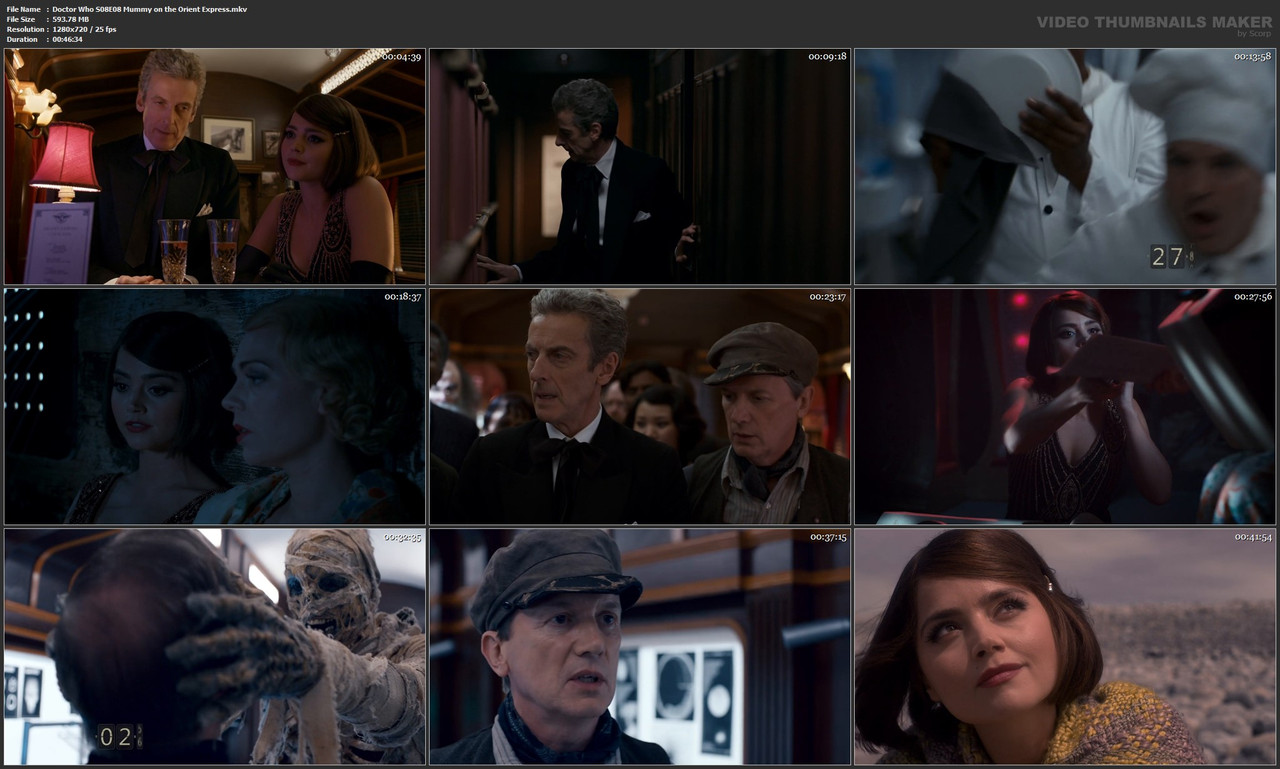Open the final thumbnail at 00:41:54

click(1065, 647)
